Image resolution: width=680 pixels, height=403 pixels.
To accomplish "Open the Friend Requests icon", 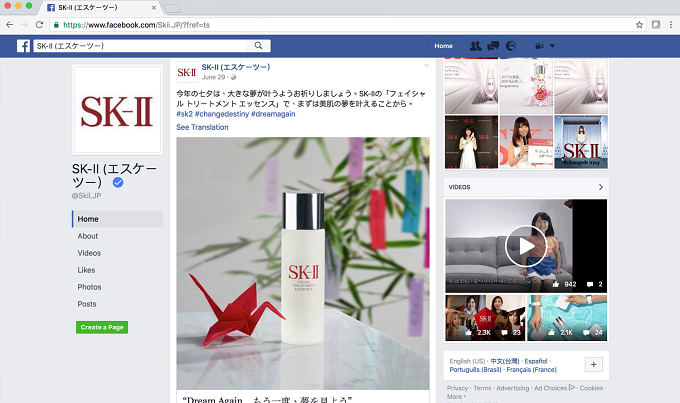I will click(475, 46).
